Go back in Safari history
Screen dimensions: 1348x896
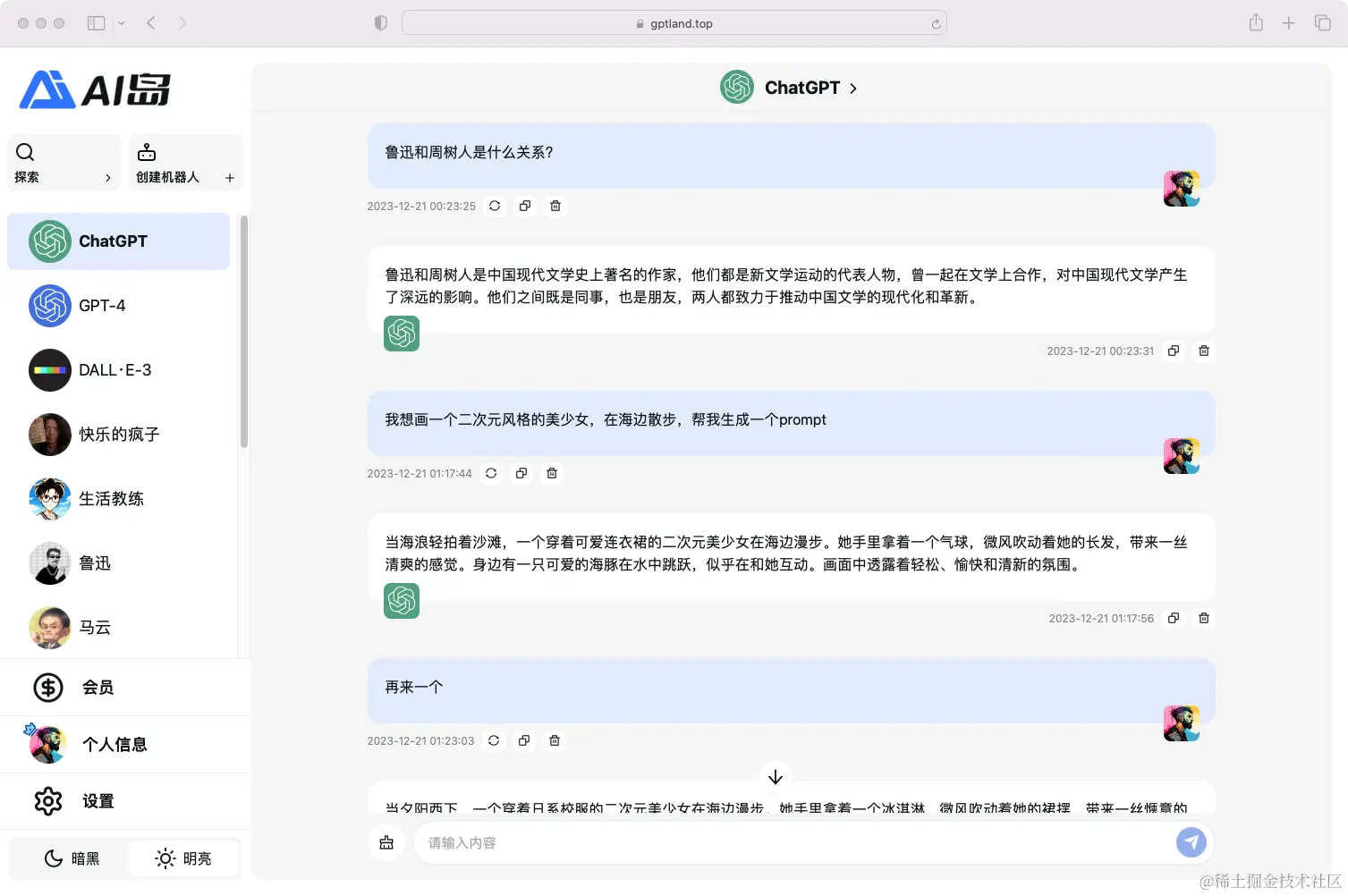tap(151, 23)
